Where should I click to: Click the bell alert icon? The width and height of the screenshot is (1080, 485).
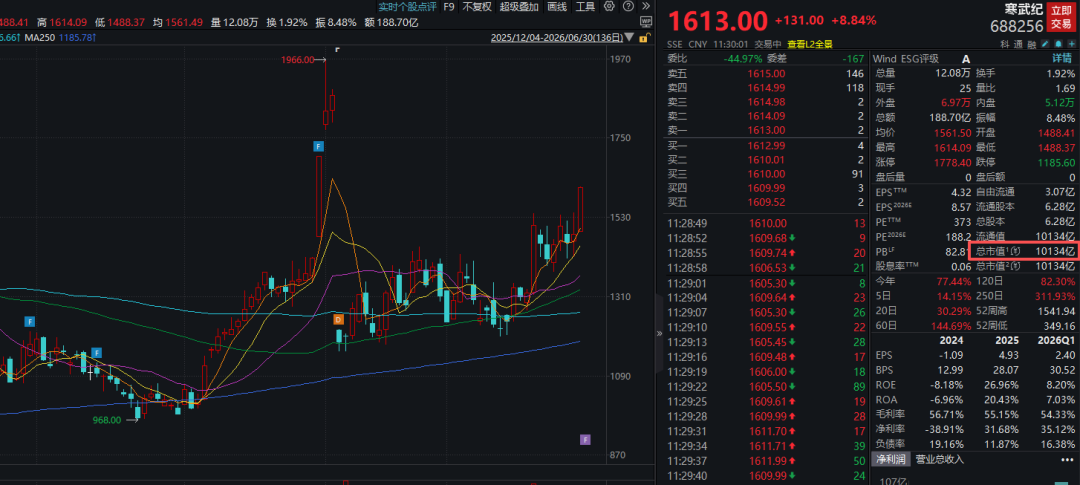(1059, 44)
